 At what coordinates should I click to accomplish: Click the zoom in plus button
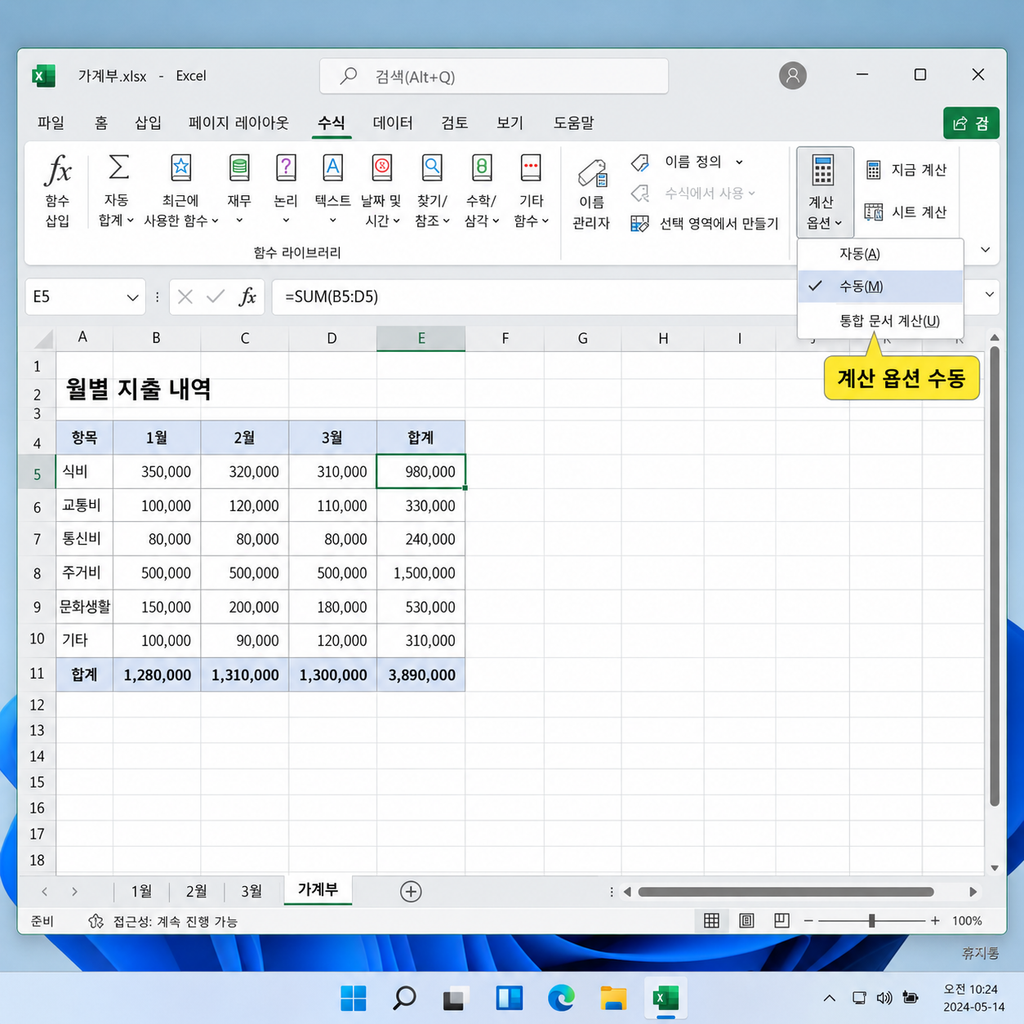click(x=935, y=921)
